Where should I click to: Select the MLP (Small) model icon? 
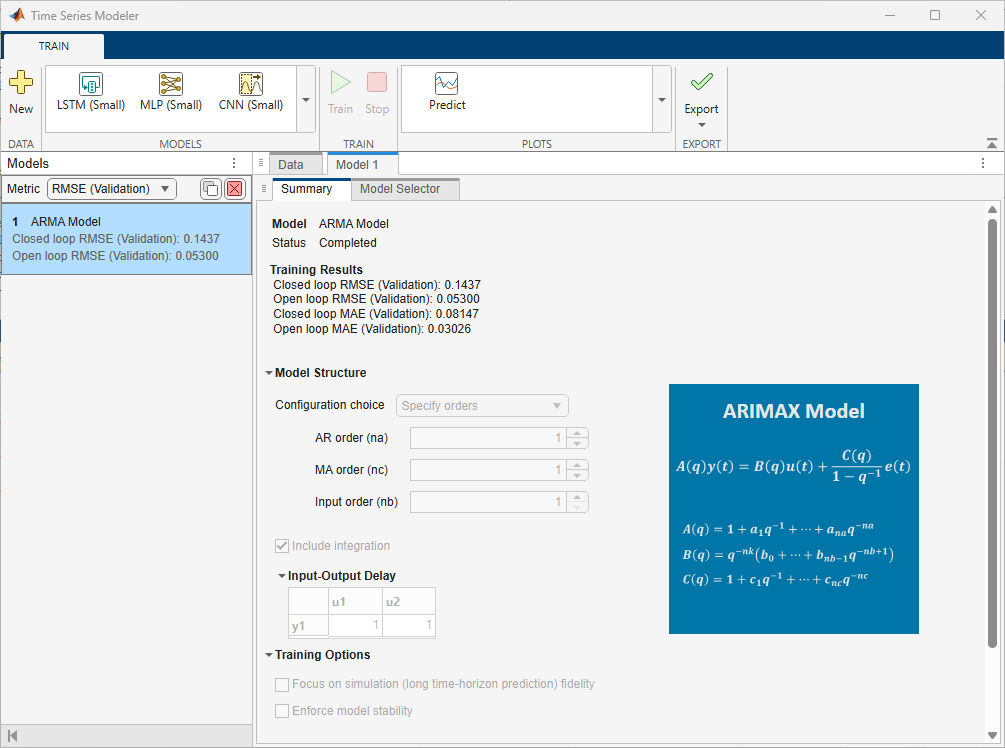(x=171, y=85)
